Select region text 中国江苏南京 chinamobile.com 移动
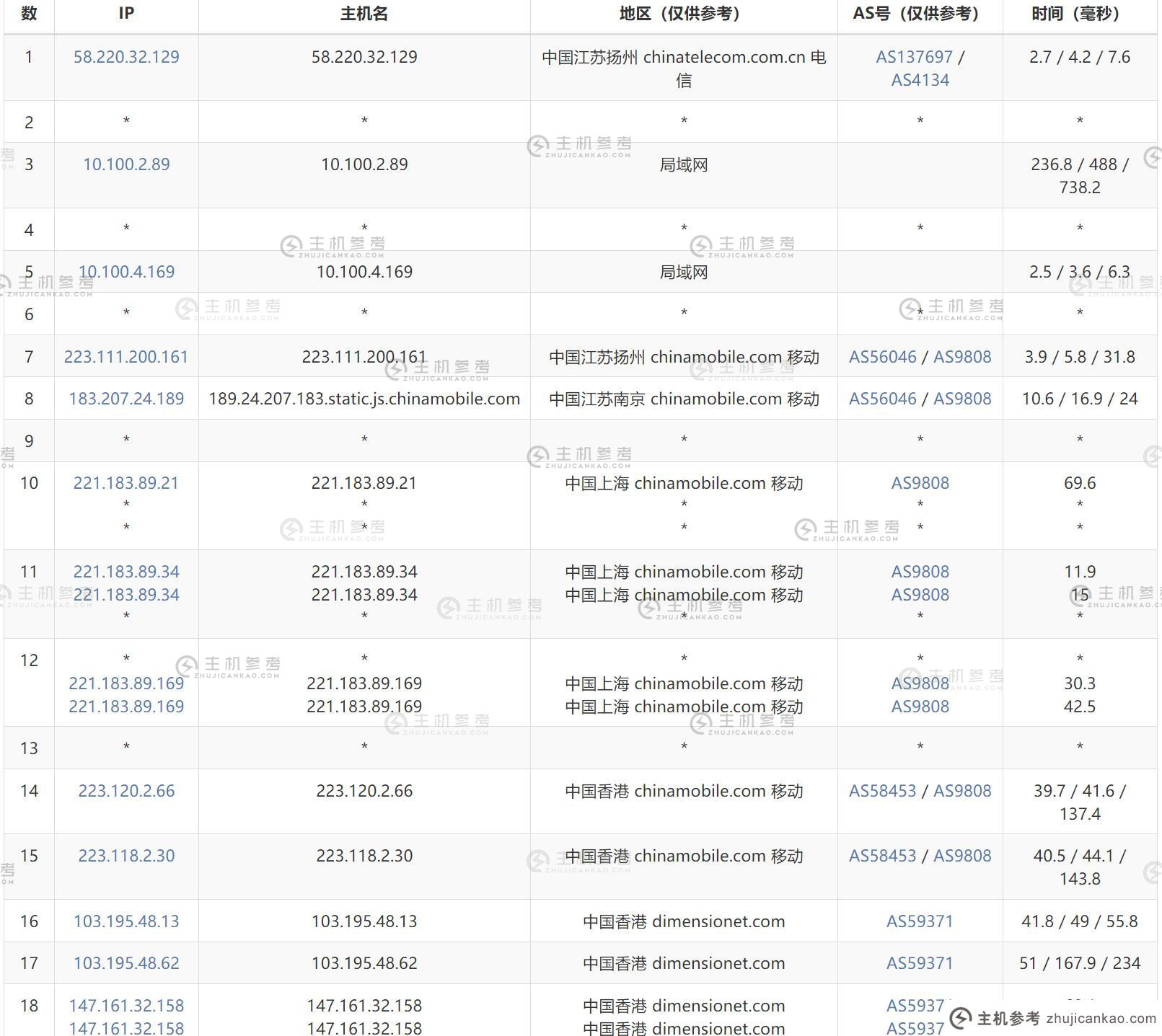1162x1036 pixels. point(684,399)
